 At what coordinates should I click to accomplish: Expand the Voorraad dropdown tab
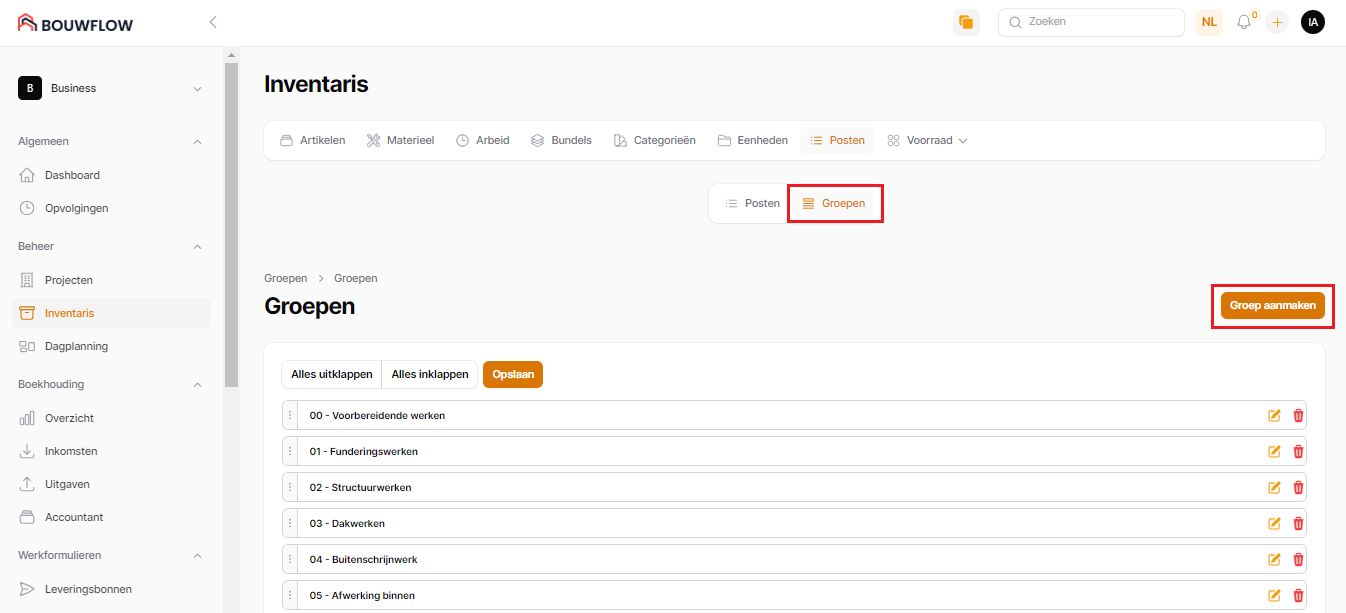point(928,141)
